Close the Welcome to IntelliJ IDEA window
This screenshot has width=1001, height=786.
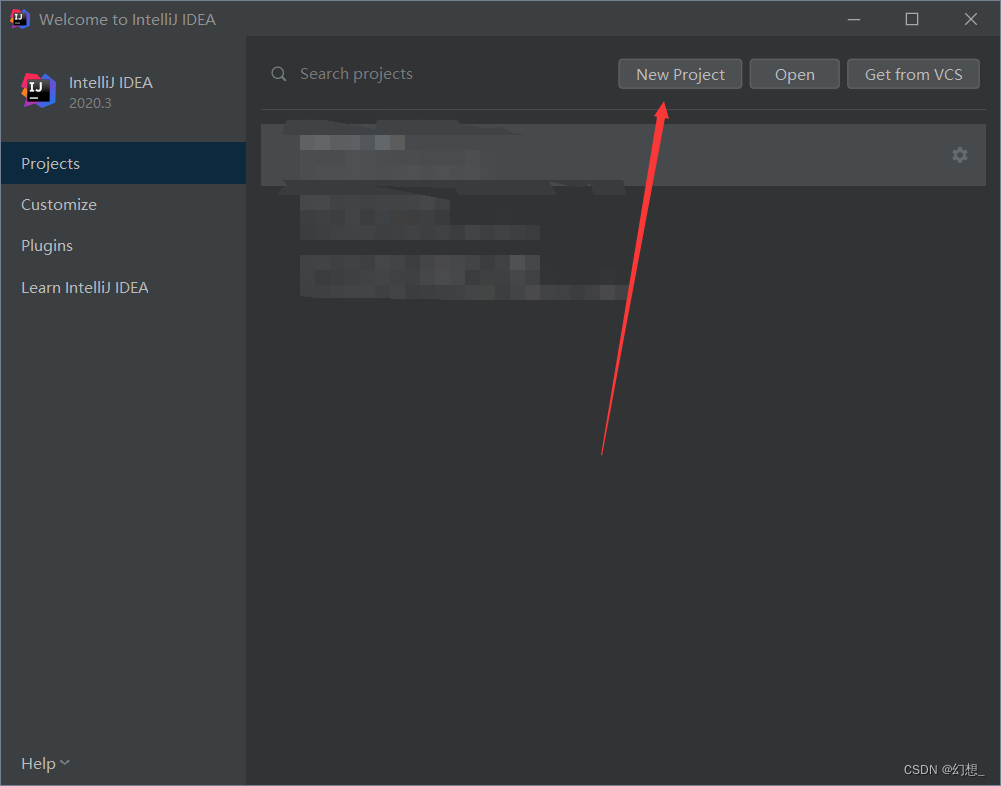pos(970,19)
